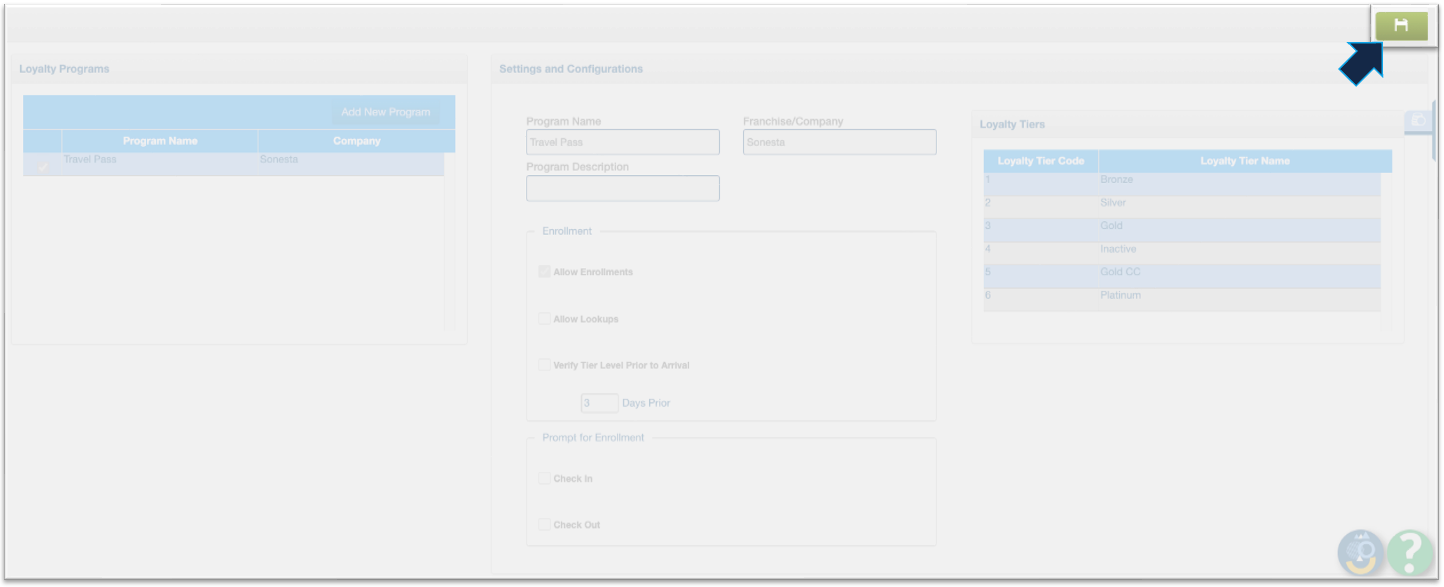The image size is (1444, 587).
Task: Click the green Save icon button
Action: (1400, 26)
